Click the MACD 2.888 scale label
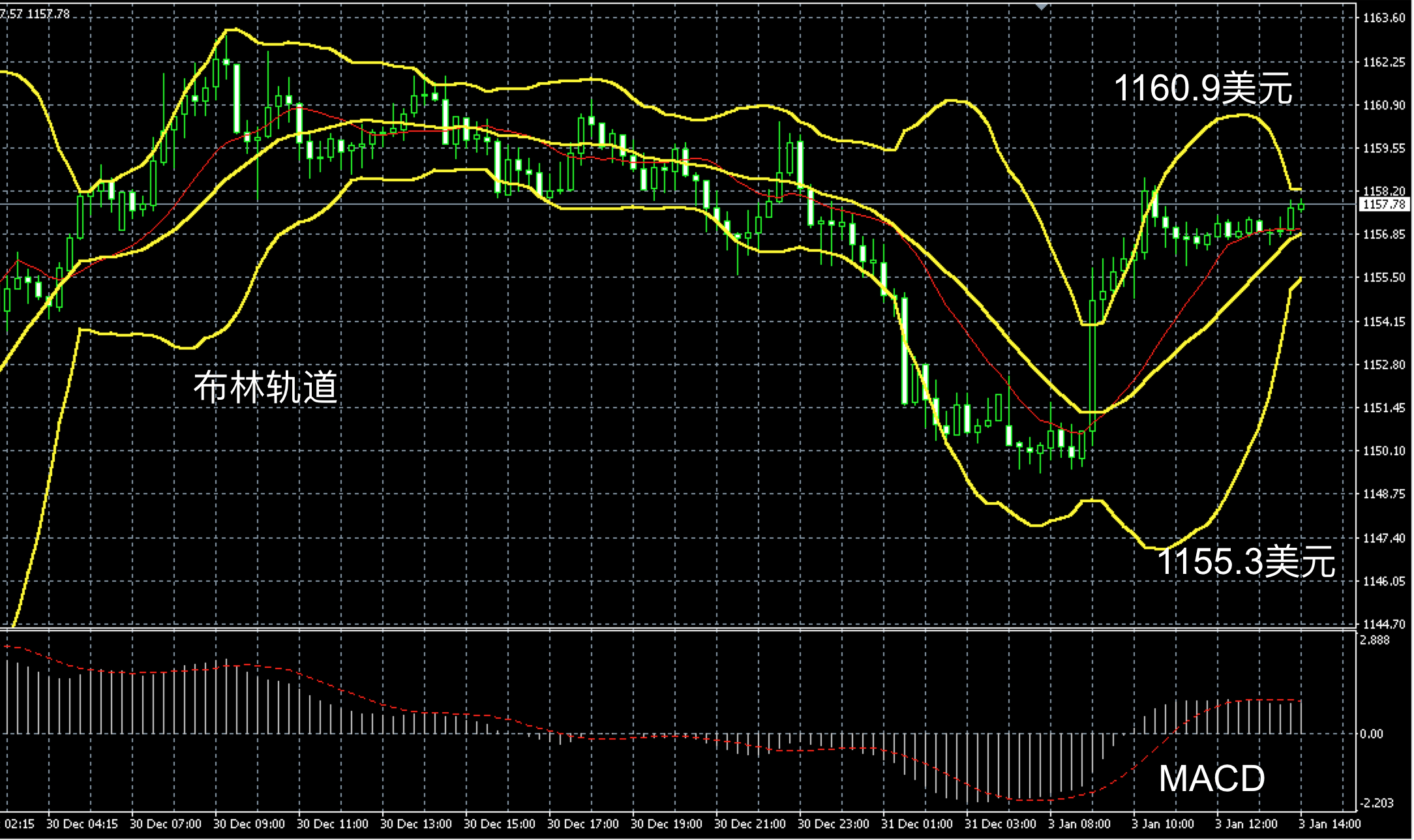The width and height of the screenshot is (1414, 840). click(1374, 640)
